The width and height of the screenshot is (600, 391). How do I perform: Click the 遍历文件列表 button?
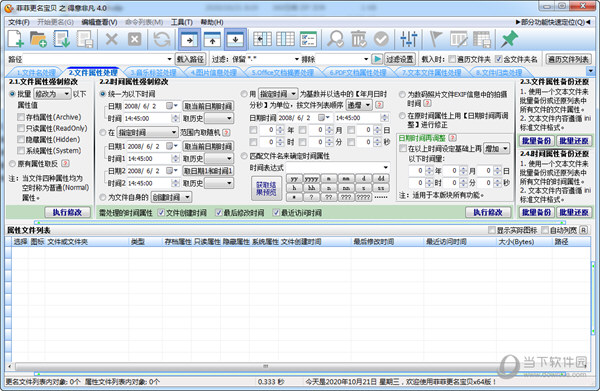(568, 59)
